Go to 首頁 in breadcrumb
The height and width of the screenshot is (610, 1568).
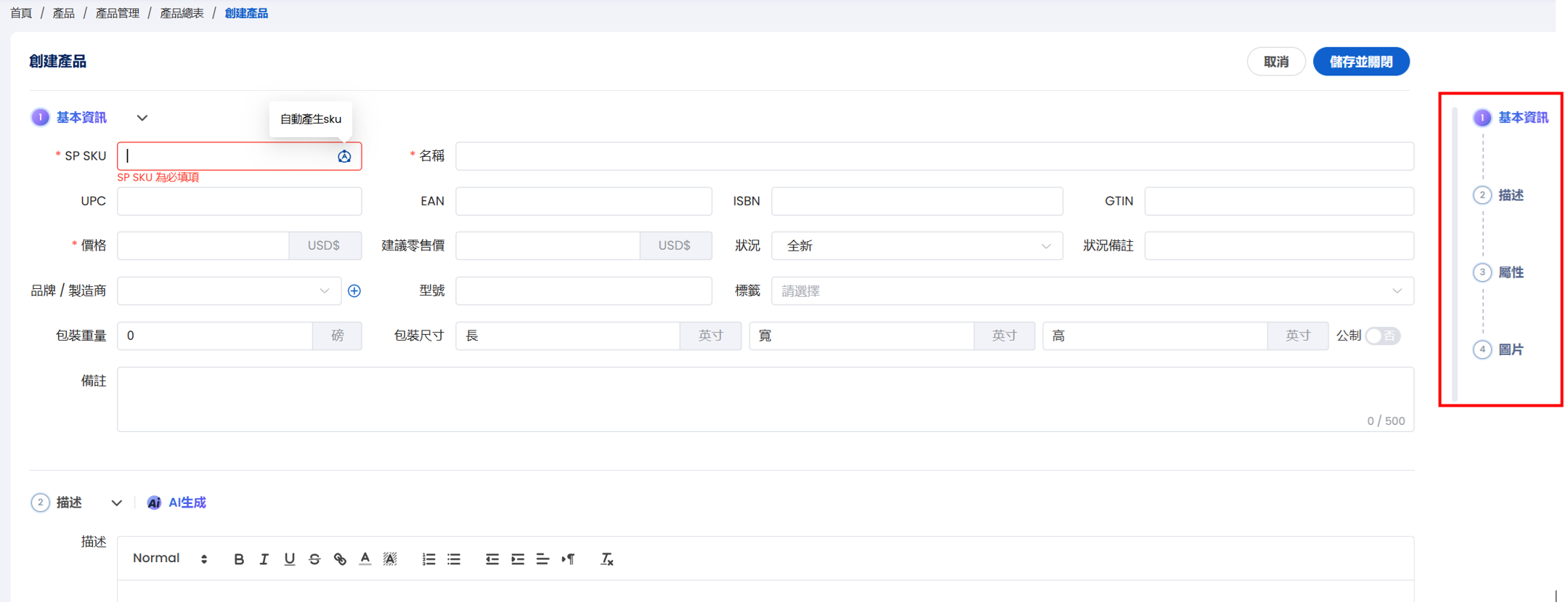pos(21,13)
